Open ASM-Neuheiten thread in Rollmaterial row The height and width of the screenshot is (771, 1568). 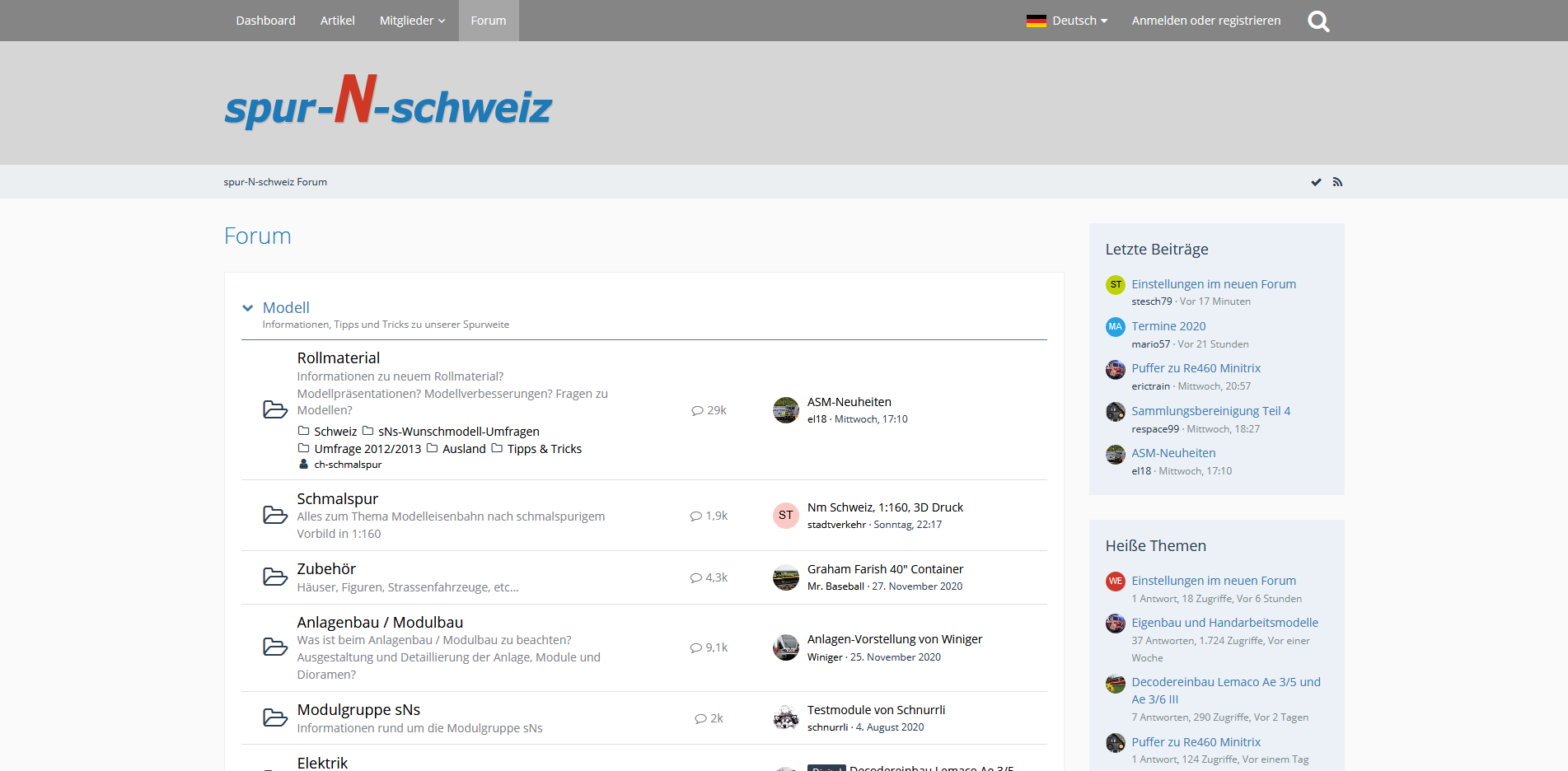coord(849,401)
